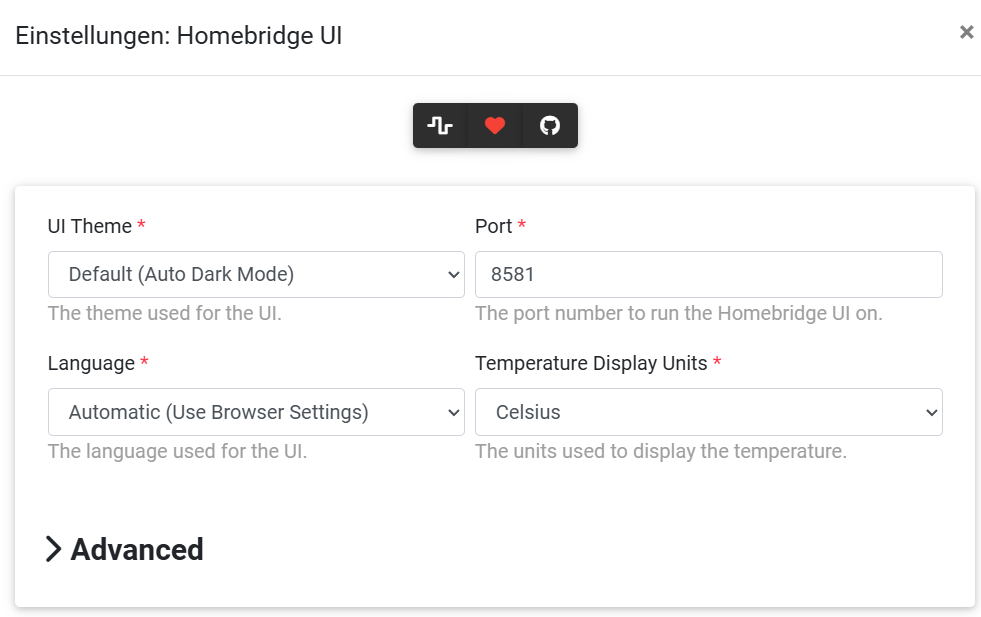The image size is (981, 617).
Task: Click the Celsius dropdown arrow
Action: click(931, 412)
